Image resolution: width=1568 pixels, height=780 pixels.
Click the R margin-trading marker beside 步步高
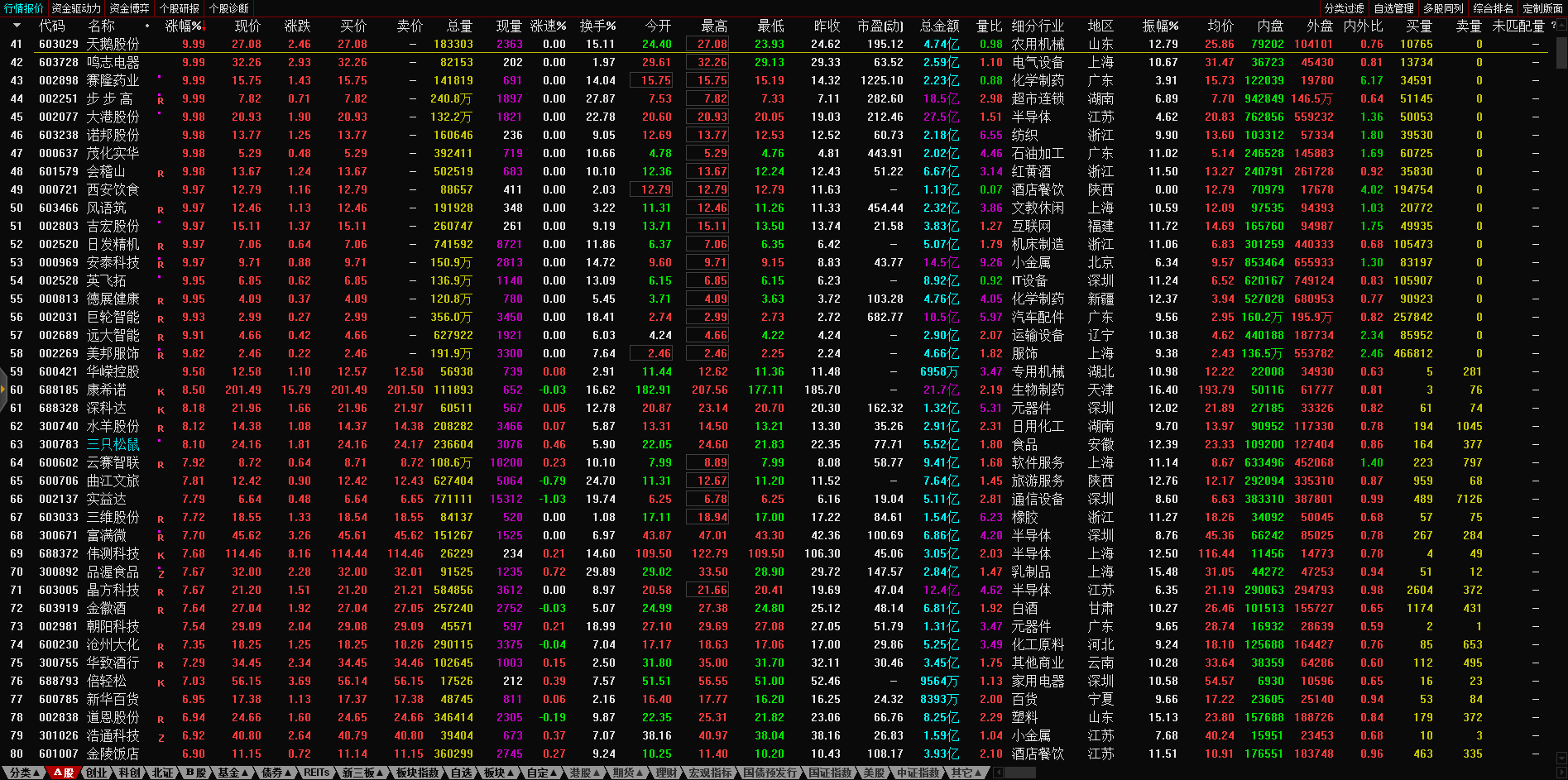pos(161,100)
